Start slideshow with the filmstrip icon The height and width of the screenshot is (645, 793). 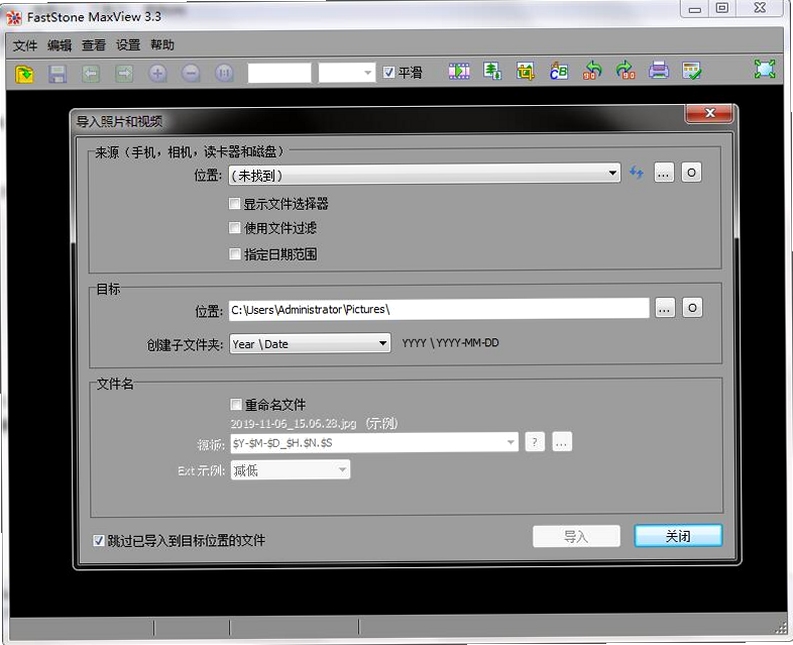pos(459,71)
